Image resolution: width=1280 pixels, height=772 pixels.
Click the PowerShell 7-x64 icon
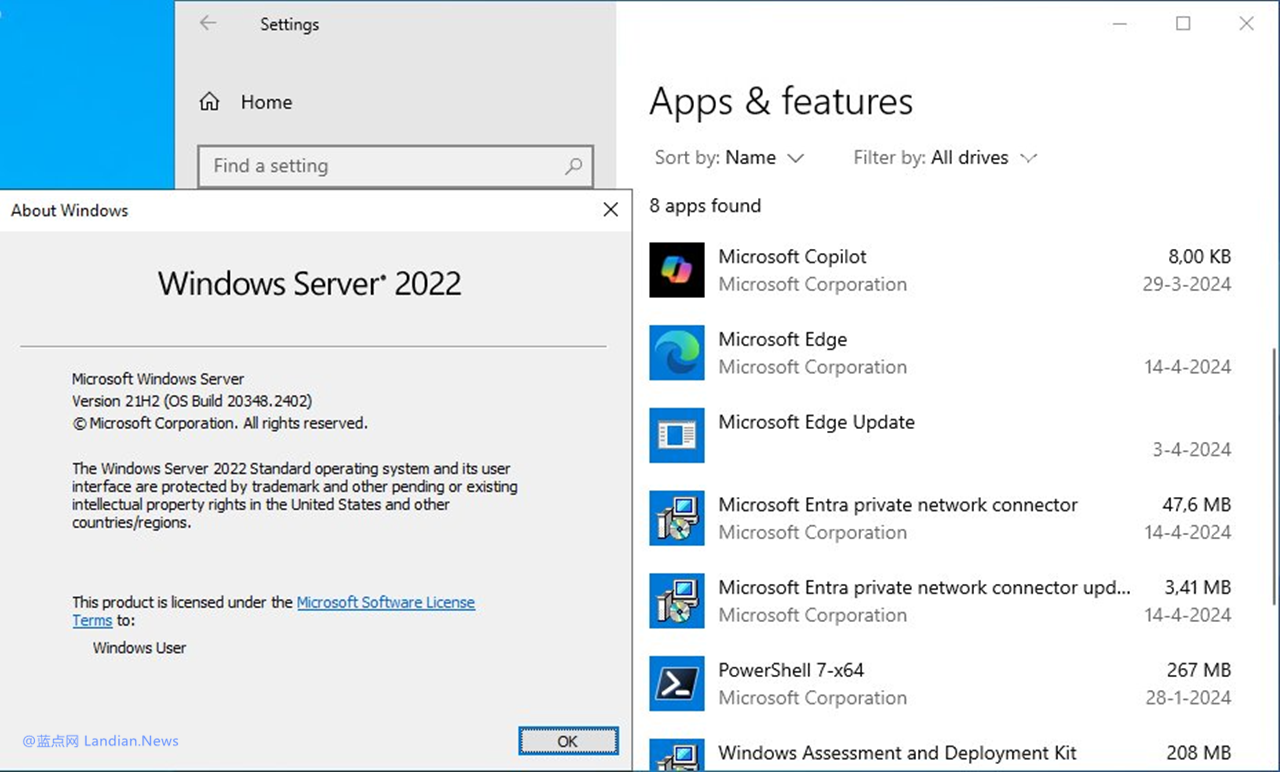pos(677,683)
